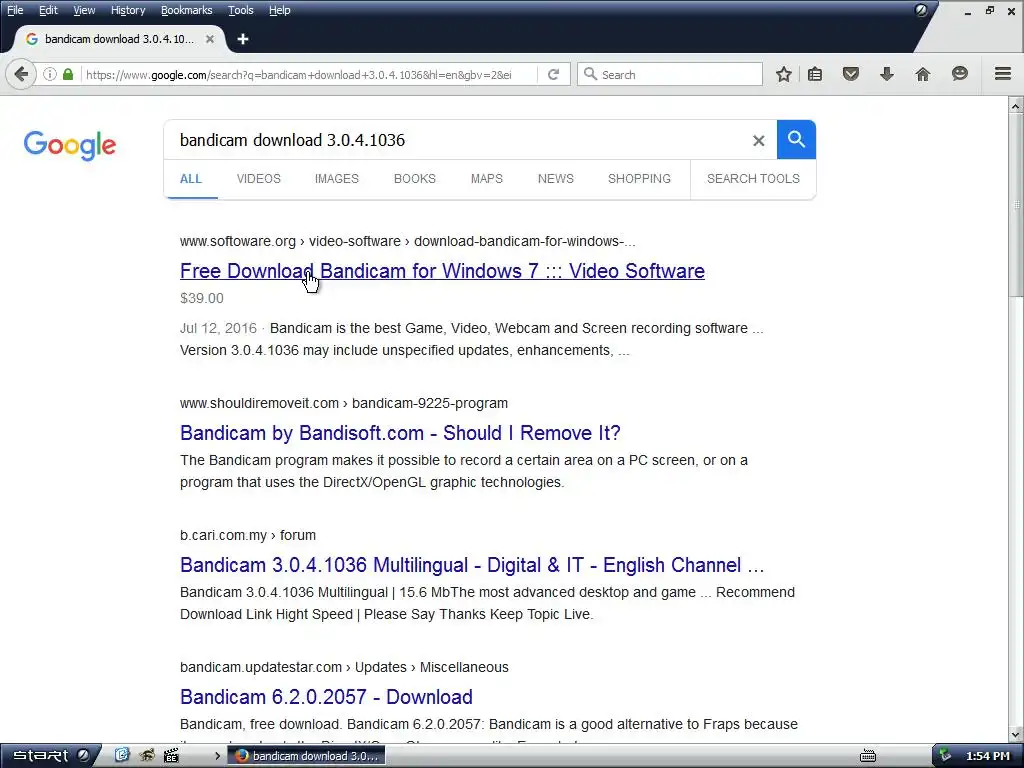The height and width of the screenshot is (768, 1024).
Task: Go back using the browser back arrow
Action: click(22, 74)
